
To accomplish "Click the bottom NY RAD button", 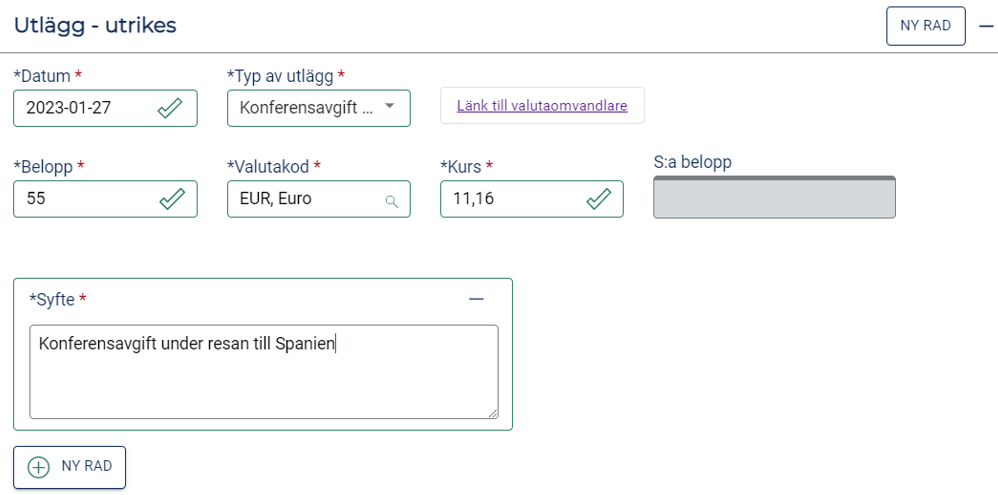I will pos(69,467).
